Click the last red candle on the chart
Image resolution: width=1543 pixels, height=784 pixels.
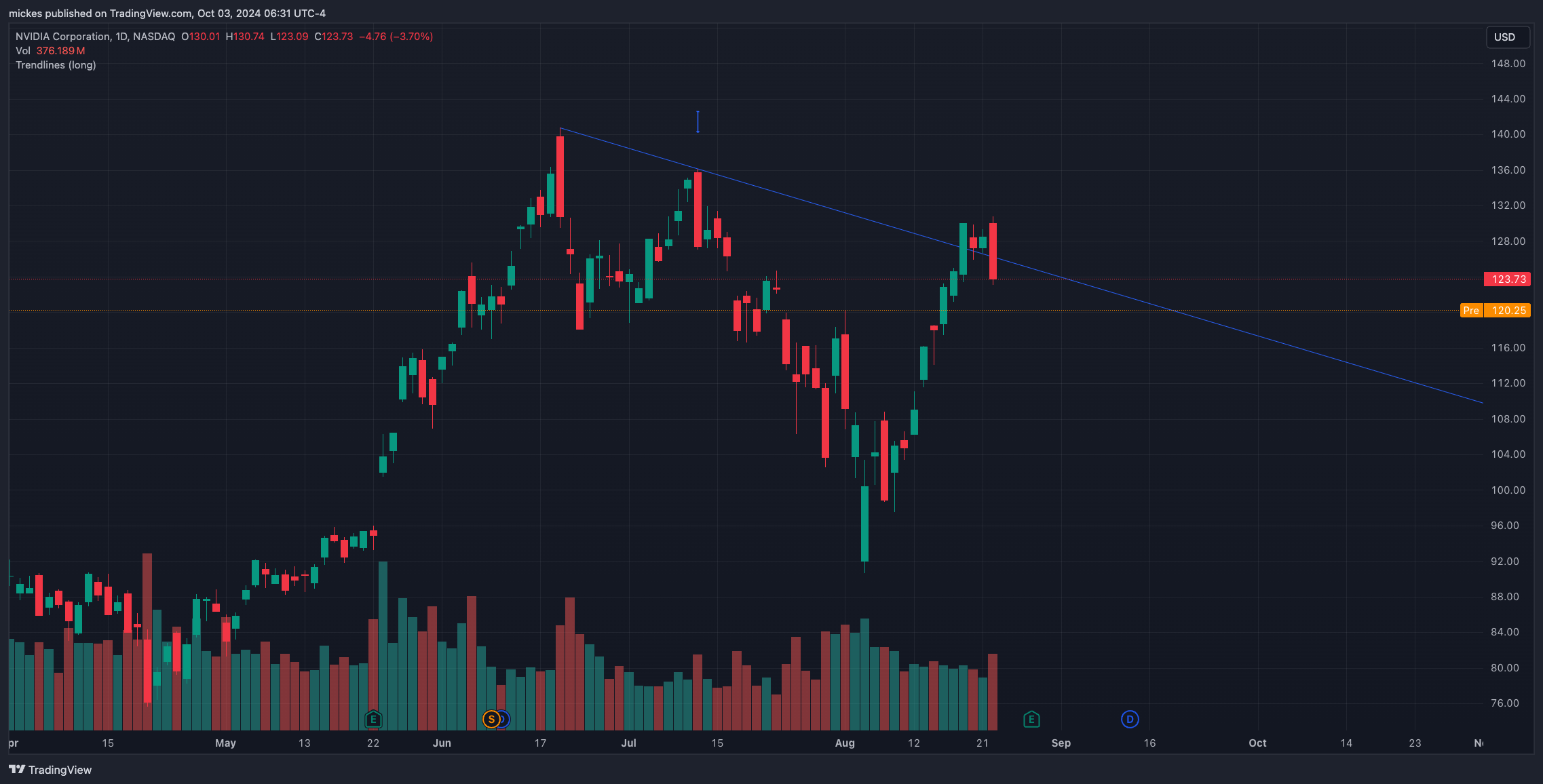pos(993,251)
